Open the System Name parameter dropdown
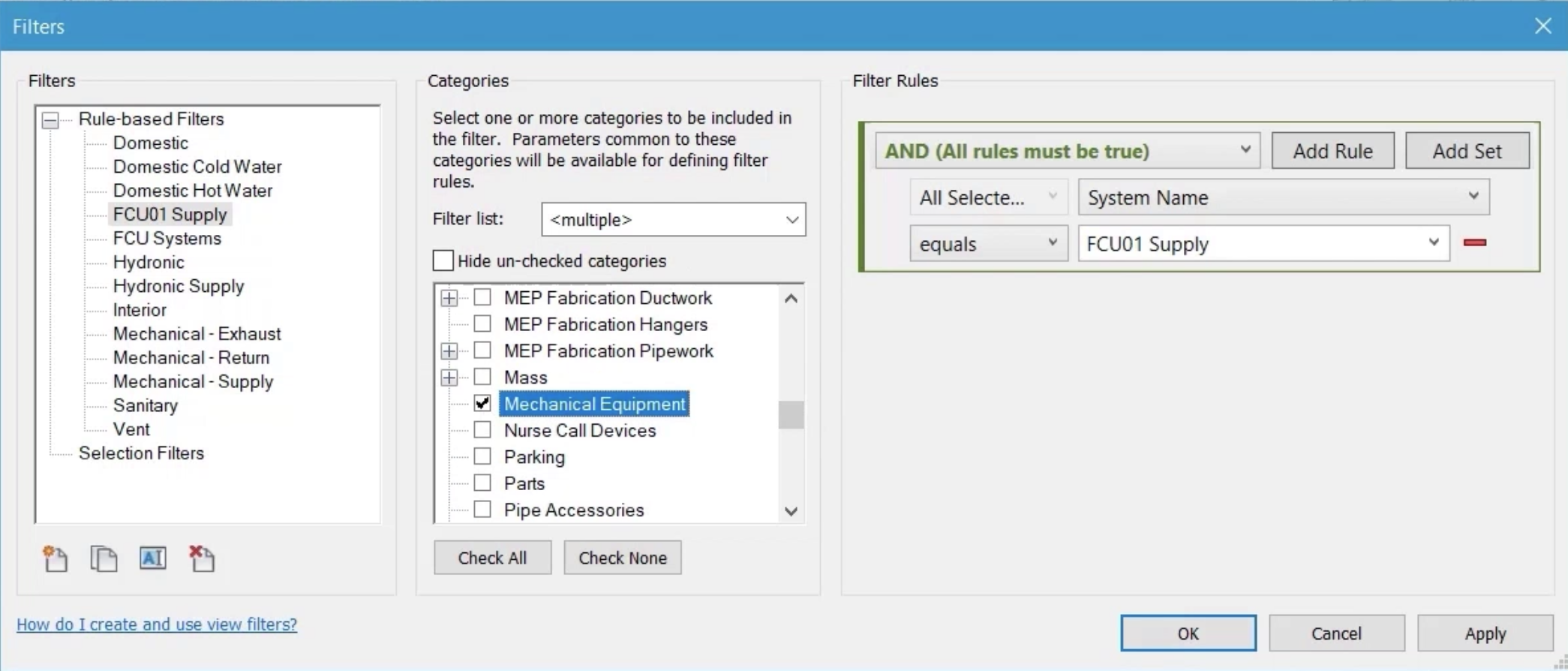 1284,197
